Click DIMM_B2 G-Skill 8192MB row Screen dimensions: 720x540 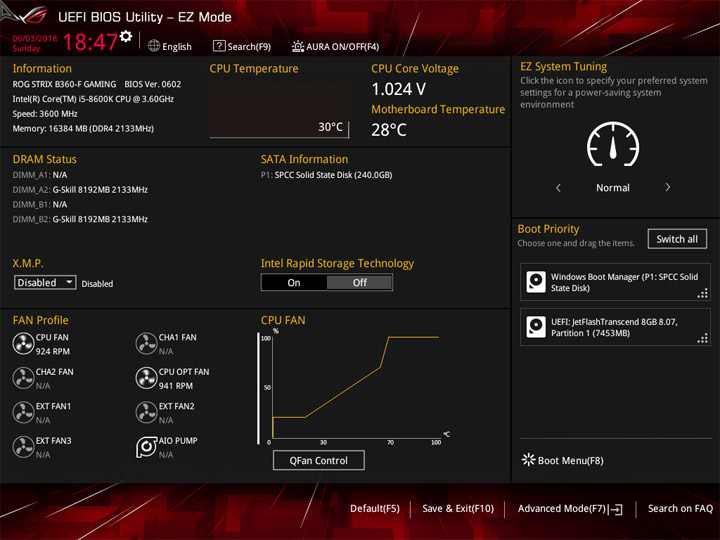(x=80, y=219)
